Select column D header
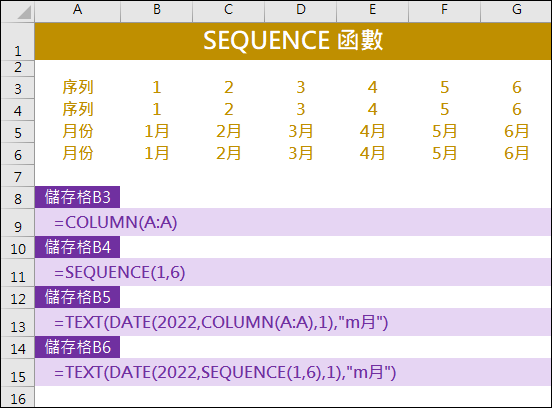This screenshot has width=552, height=408. [300, 12]
